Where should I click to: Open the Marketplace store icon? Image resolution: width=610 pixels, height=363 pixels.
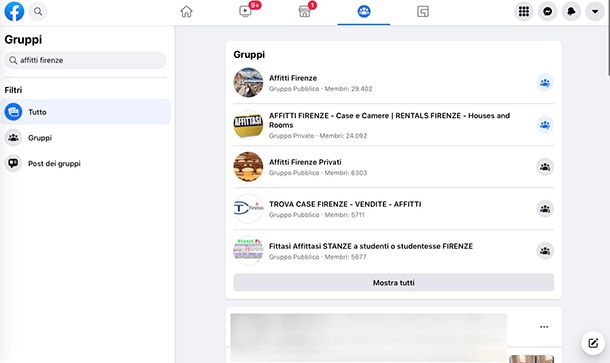(x=305, y=12)
